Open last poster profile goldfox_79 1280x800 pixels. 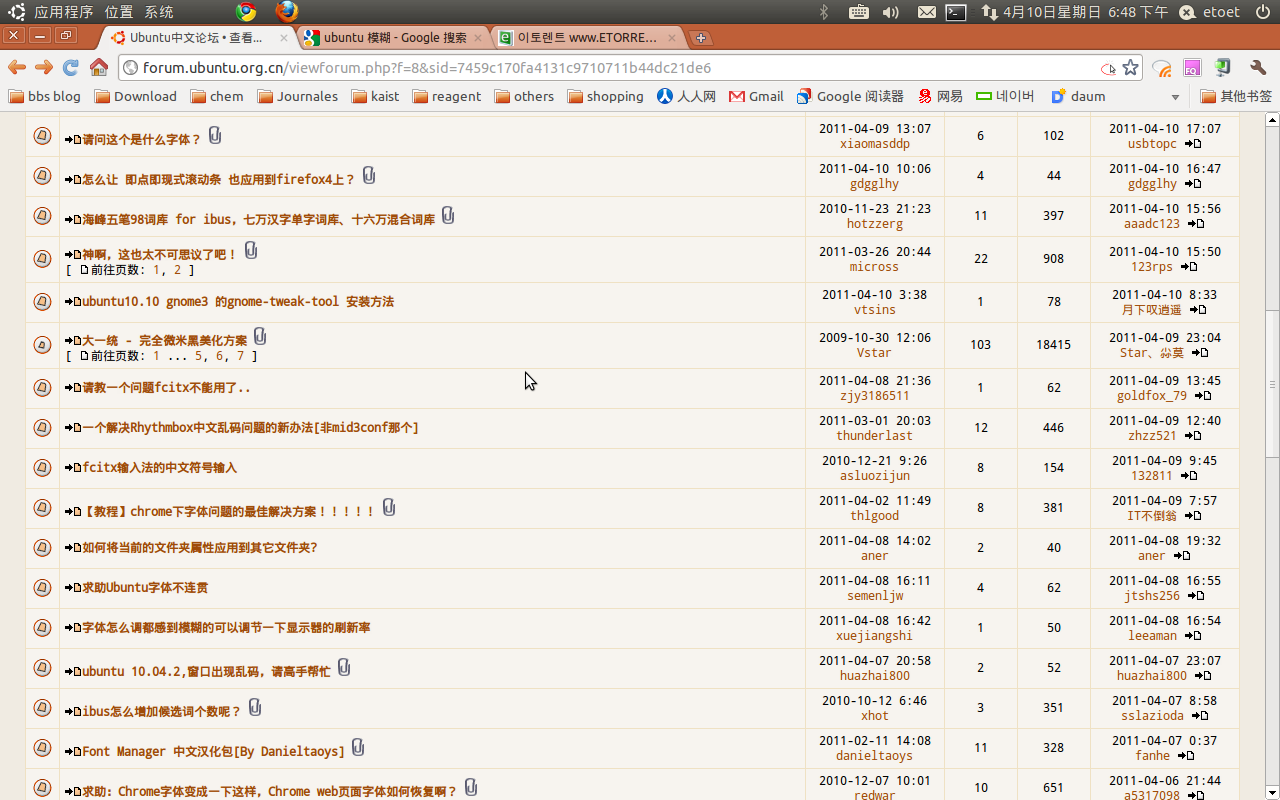[x=1152, y=396]
